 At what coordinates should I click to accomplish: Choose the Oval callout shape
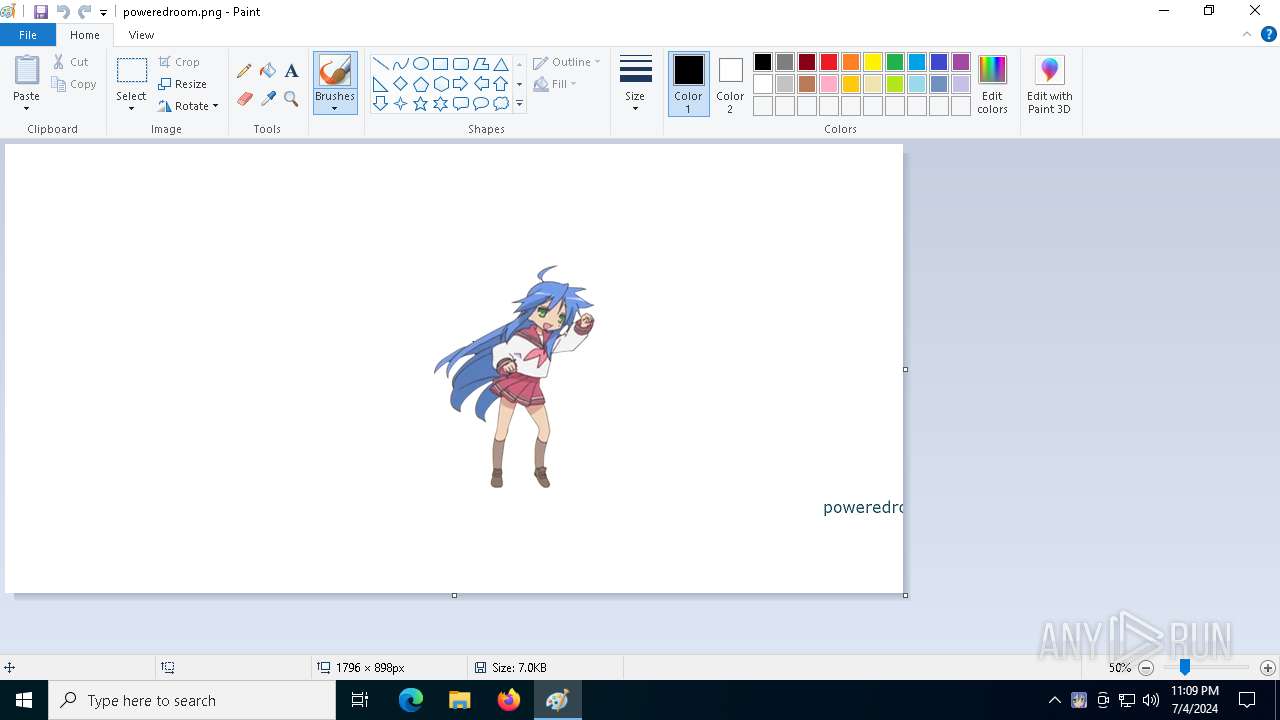click(x=481, y=104)
